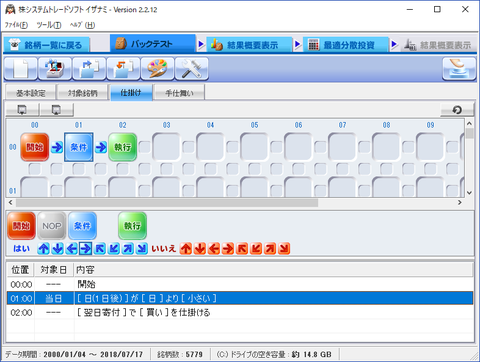The width and height of the screenshot is (480, 362).
Task: Open the ファイル(F) menu
Action: (x=16, y=25)
